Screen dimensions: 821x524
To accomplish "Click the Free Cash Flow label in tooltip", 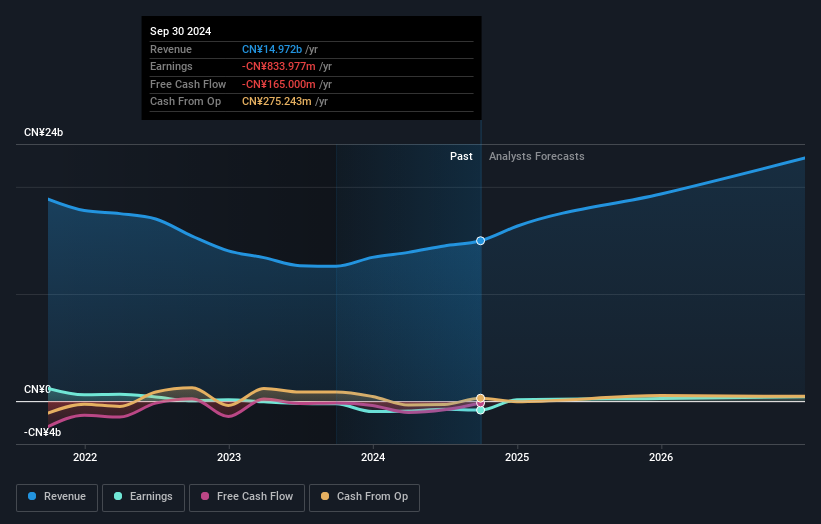I will click(188, 84).
